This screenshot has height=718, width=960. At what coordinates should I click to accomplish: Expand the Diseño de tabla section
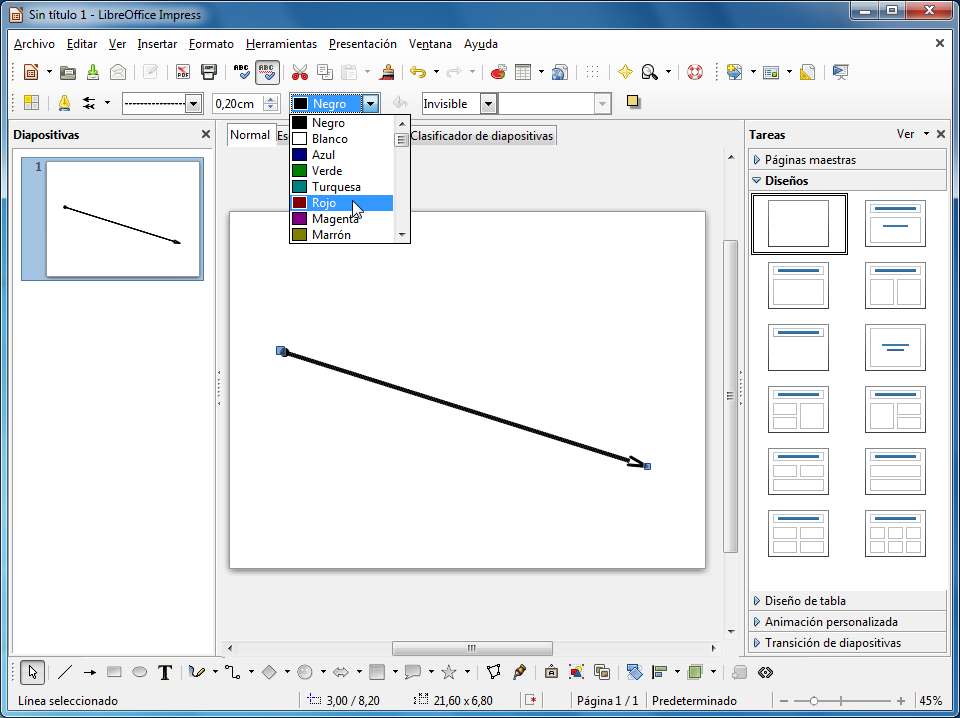point(847,601)
